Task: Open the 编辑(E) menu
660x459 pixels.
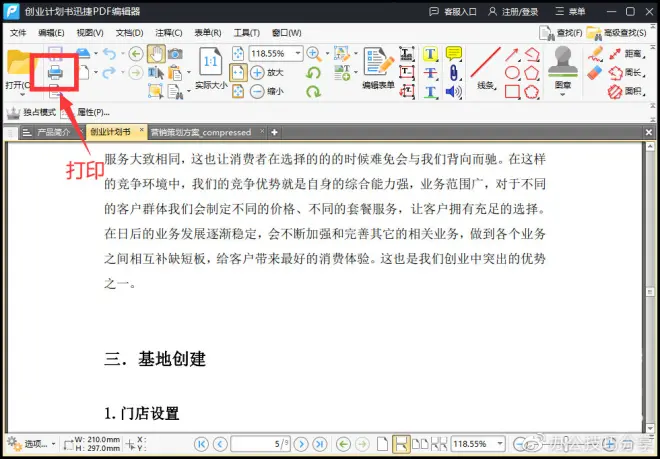Action: click(x=51, y=32)
